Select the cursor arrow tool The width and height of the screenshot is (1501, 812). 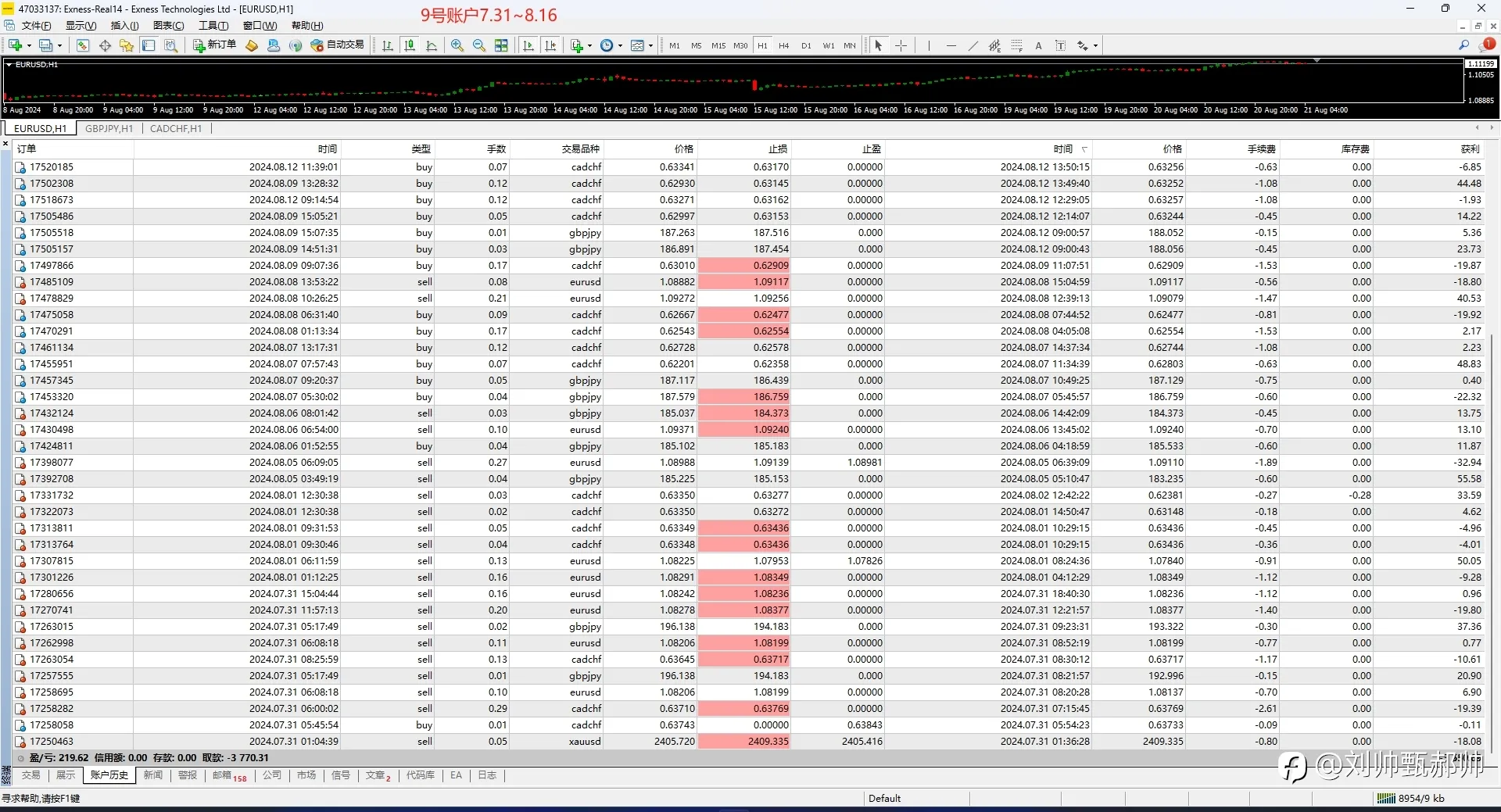pos(879,45)
